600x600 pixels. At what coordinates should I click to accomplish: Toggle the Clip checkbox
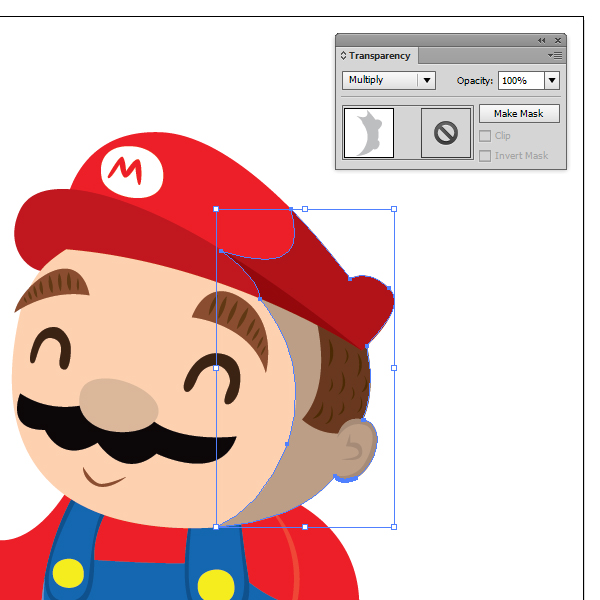(485, 136)
